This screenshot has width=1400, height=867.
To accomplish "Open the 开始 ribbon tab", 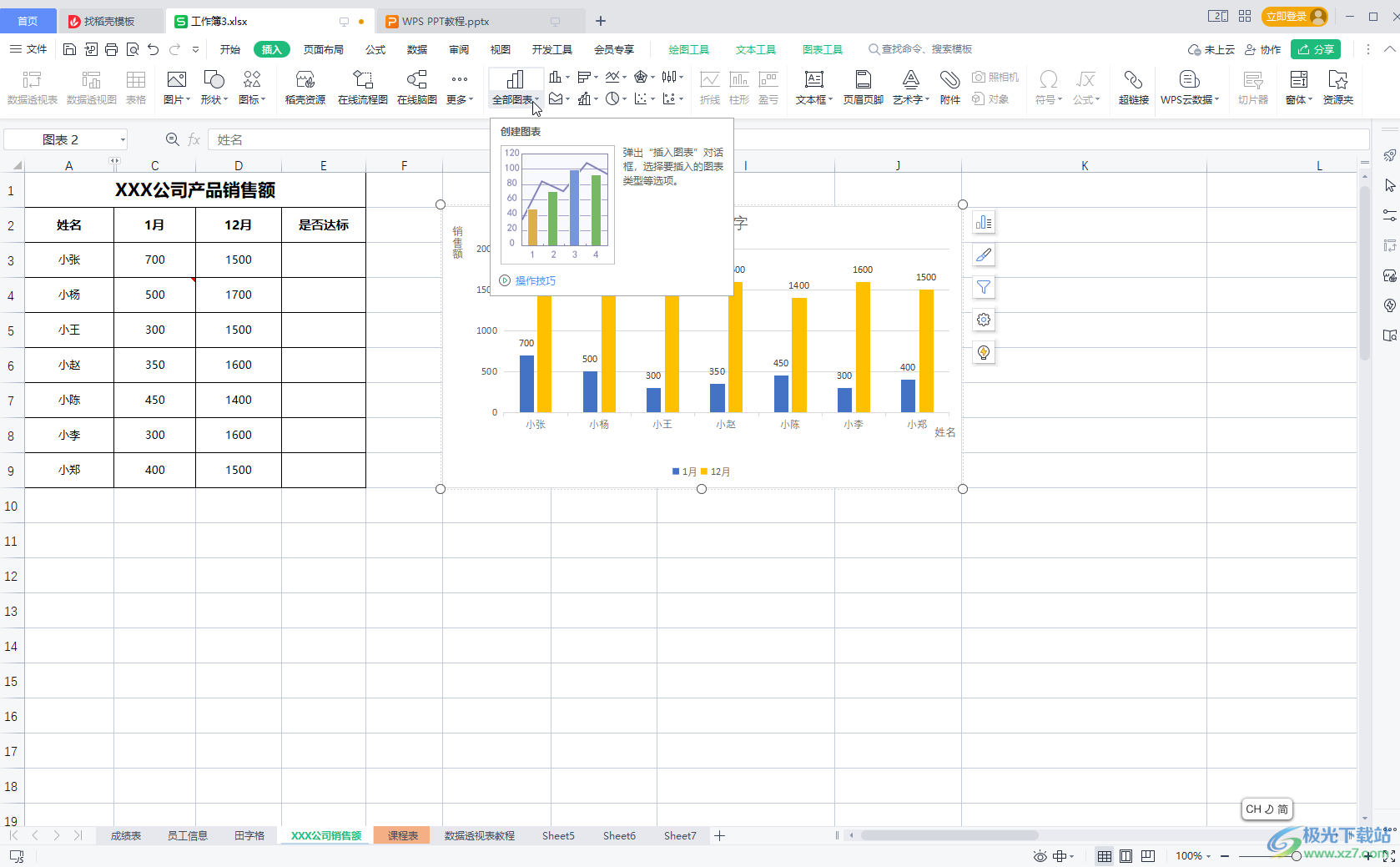I will (x=230, y=49).
